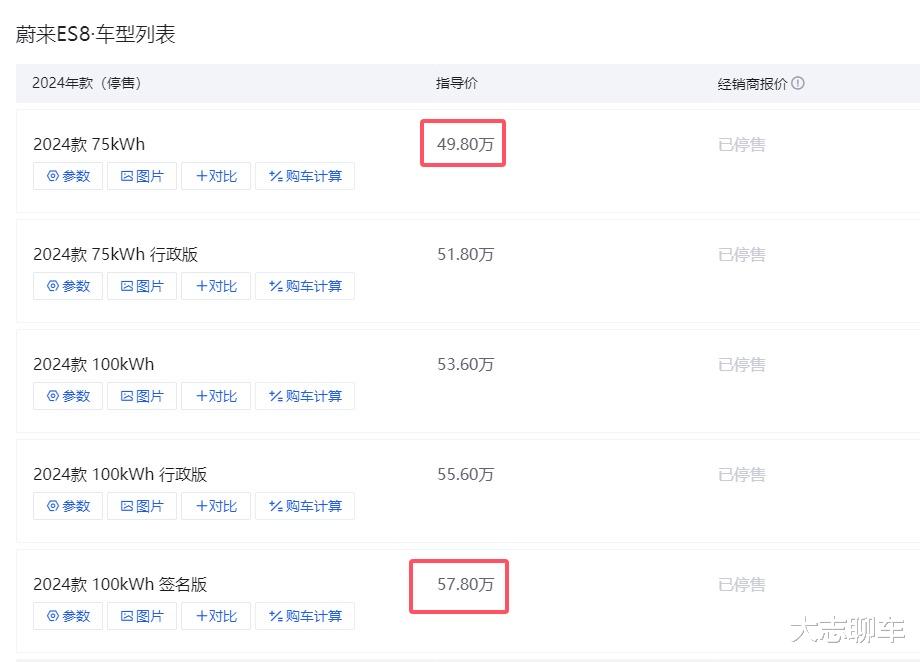Click the 2024年款（停售） header tab
Screen dimensions: 920x662
pyautogui.click(x=87, y=83)
